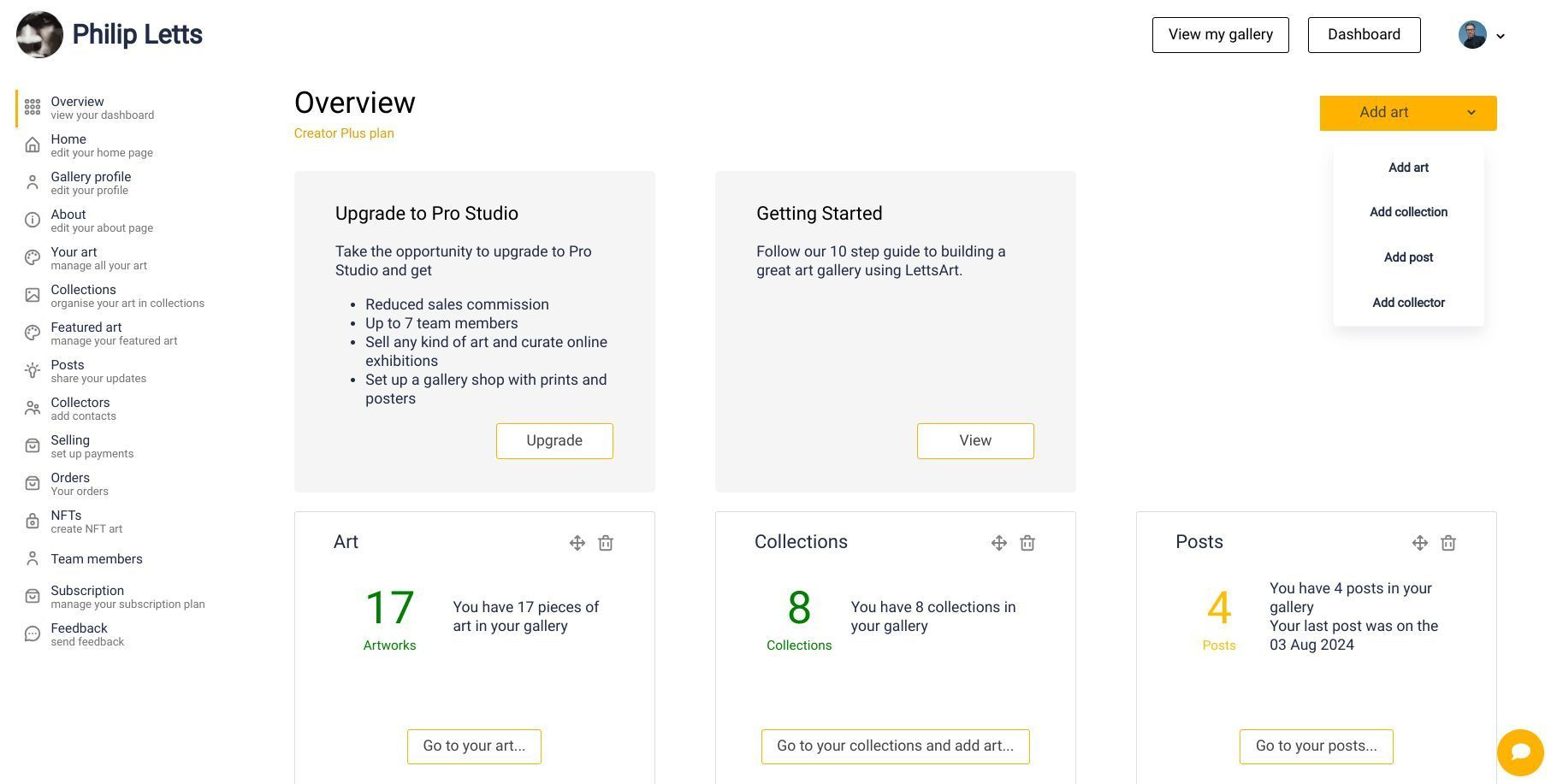The height and width of the screenshot is (784, 1551).
Task: Click the View button under Getting Started
Action: pos(975,440)
